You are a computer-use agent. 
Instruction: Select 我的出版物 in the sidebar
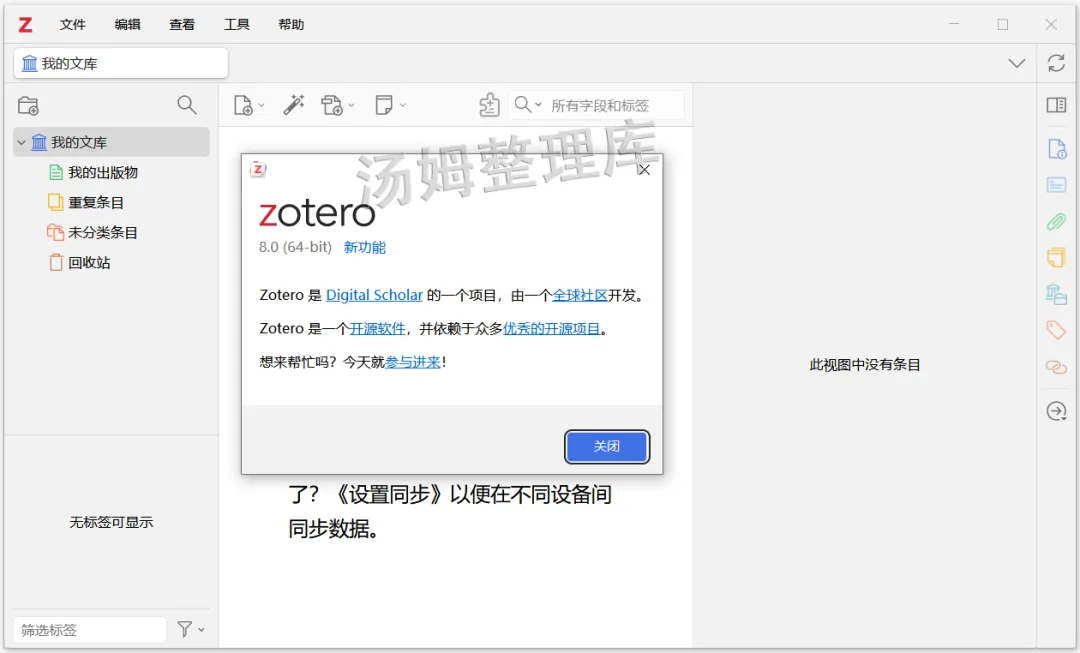point(103,172)
